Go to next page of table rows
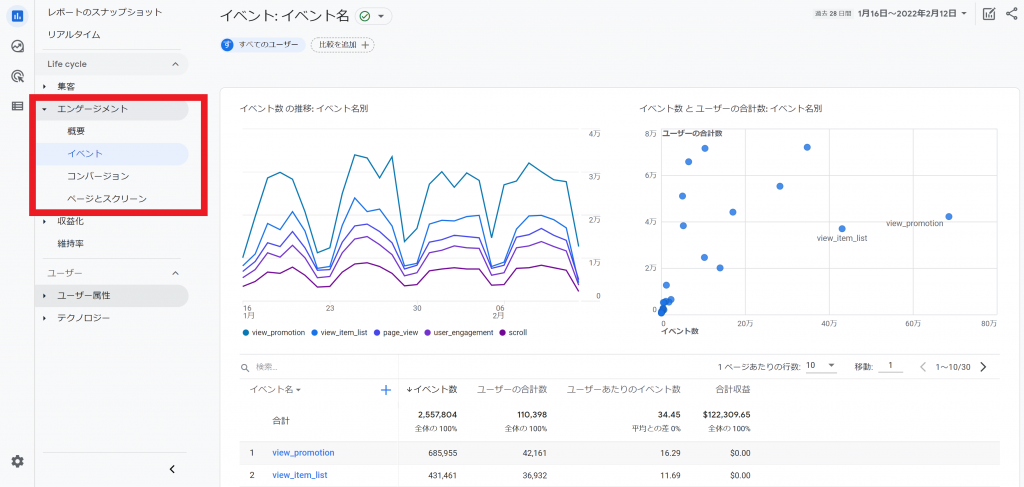 (983, 367)
